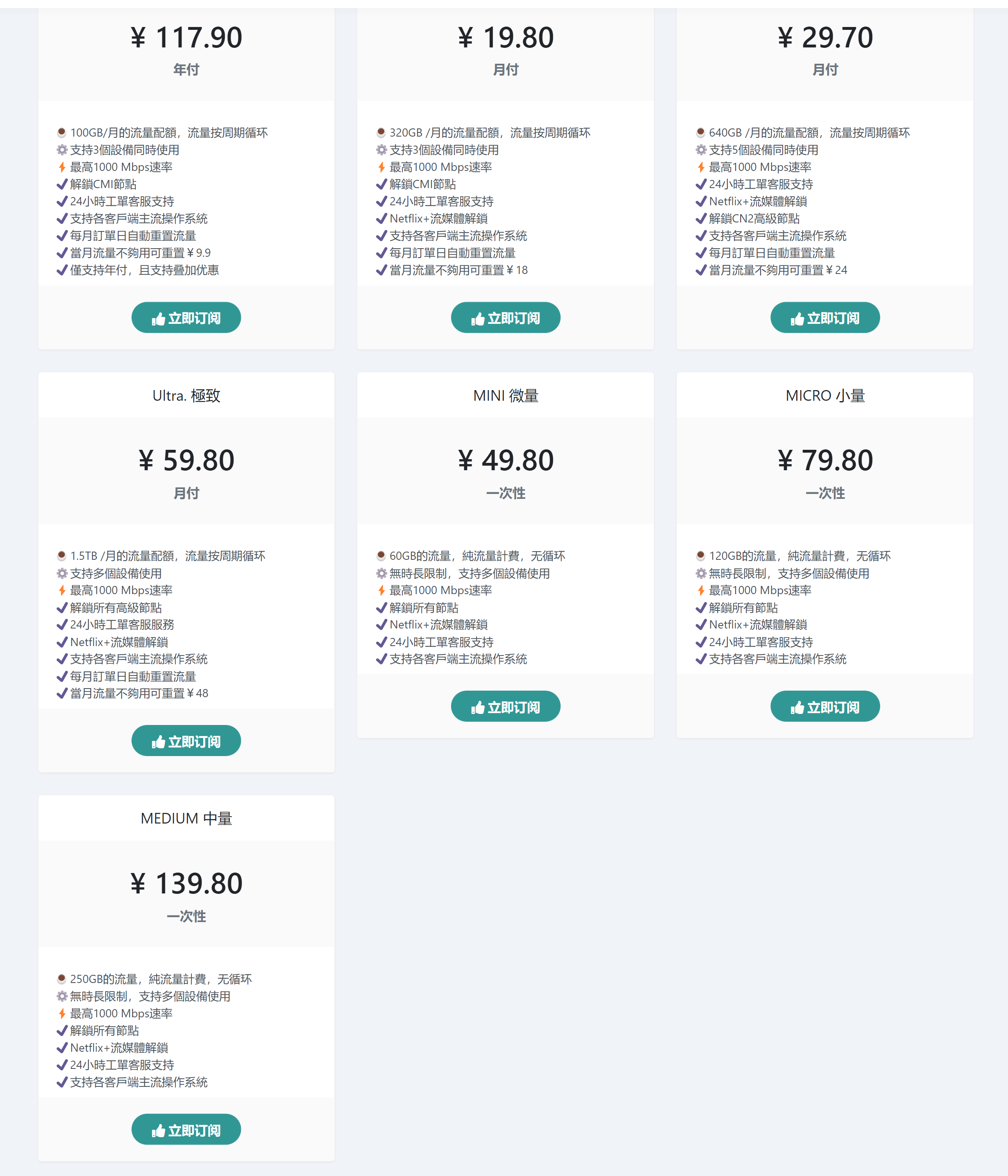The image size is (1008, 1176).
Task: Order the MINI 微量 plan
Action: pos(505,707)
